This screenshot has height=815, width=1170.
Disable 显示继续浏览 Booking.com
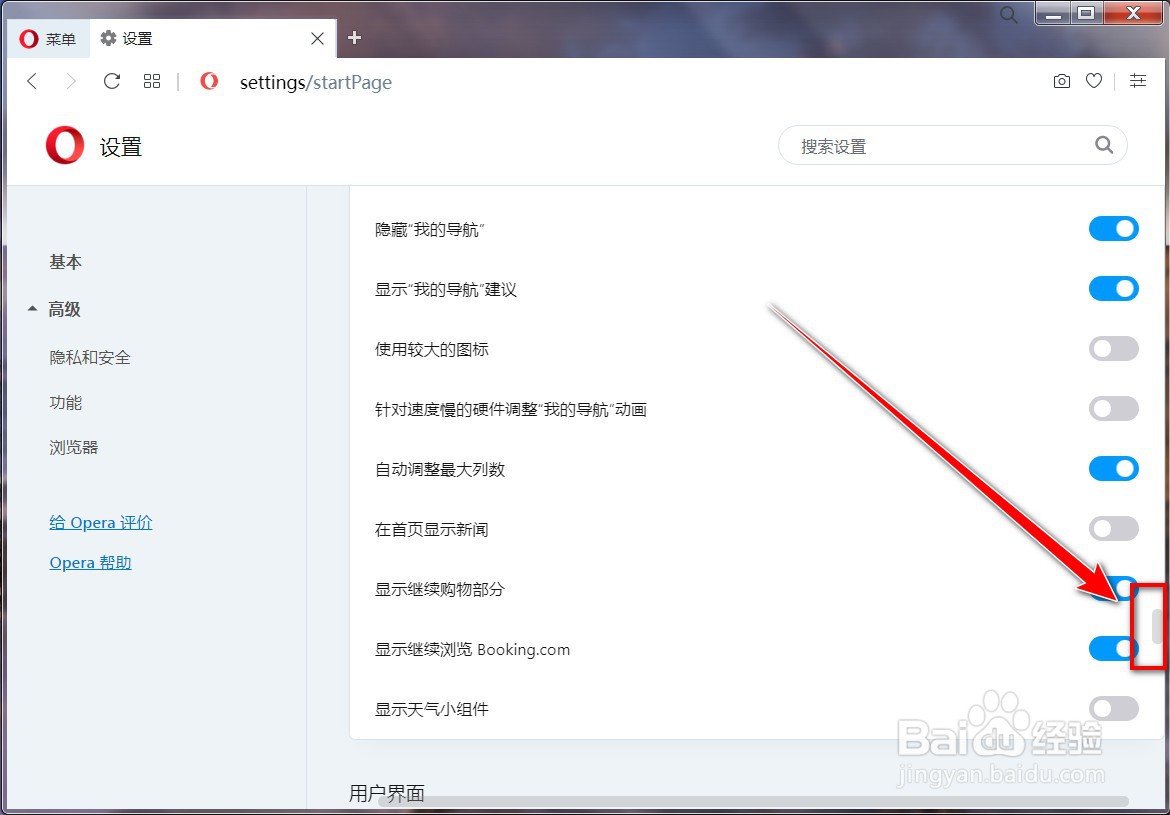point(1114,648)
